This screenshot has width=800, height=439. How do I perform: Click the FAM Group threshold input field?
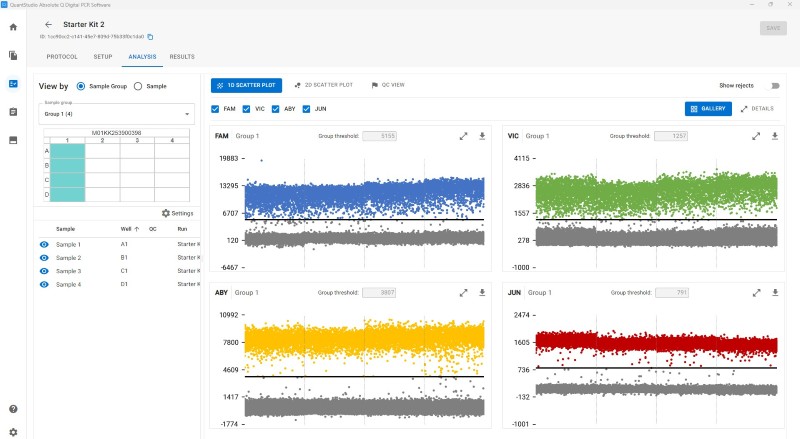(x=380, y=136)
